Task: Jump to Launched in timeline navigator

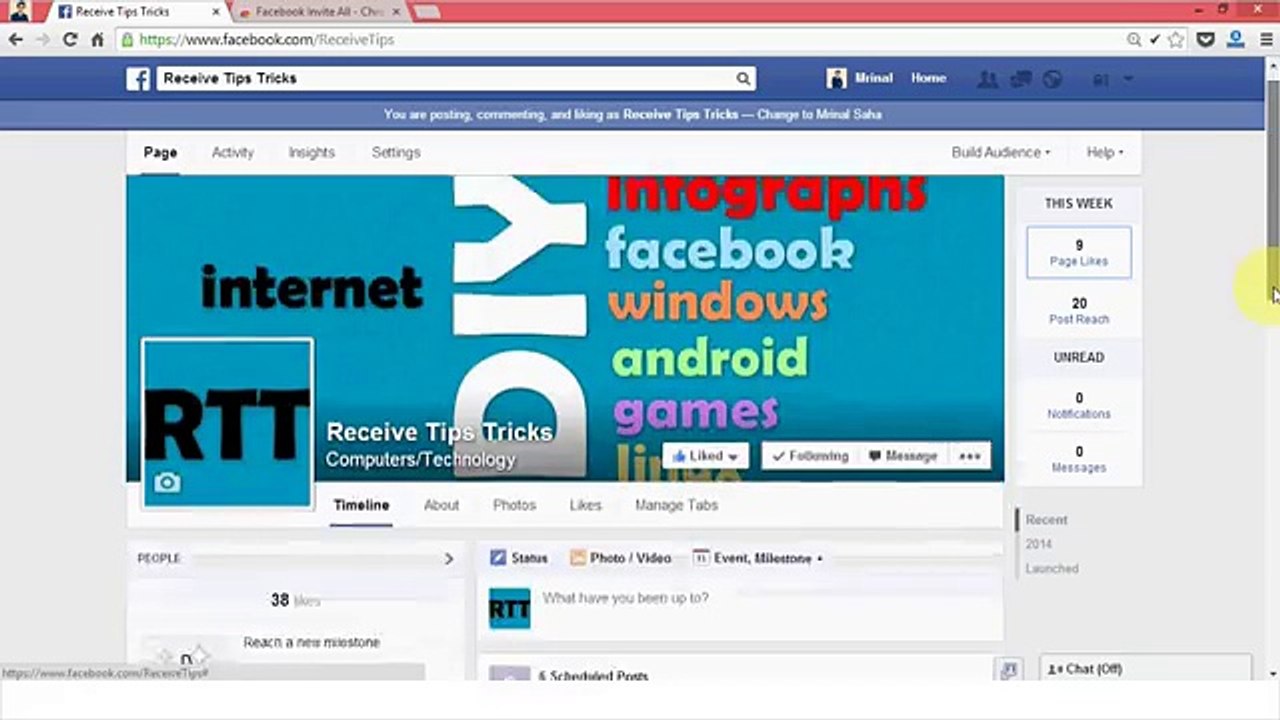Action: (1052, 569)
